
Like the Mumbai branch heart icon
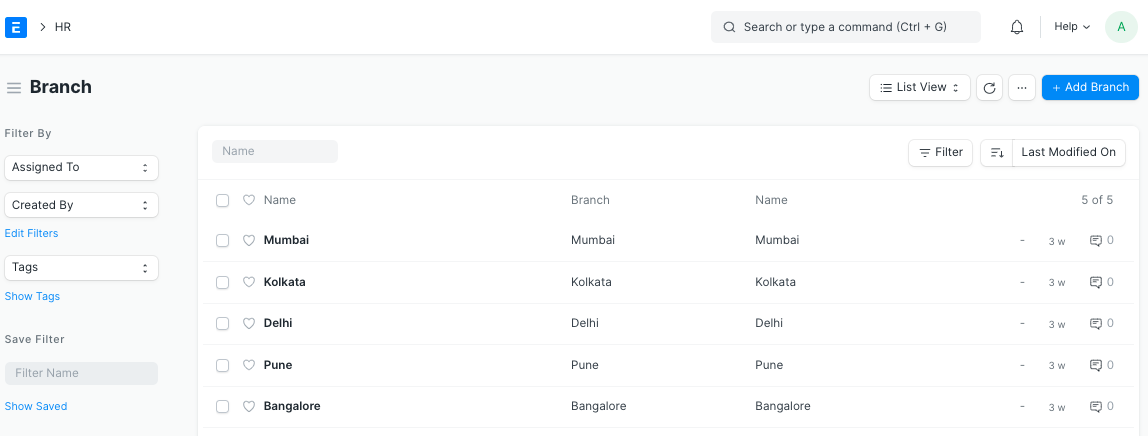pos(250,240)
